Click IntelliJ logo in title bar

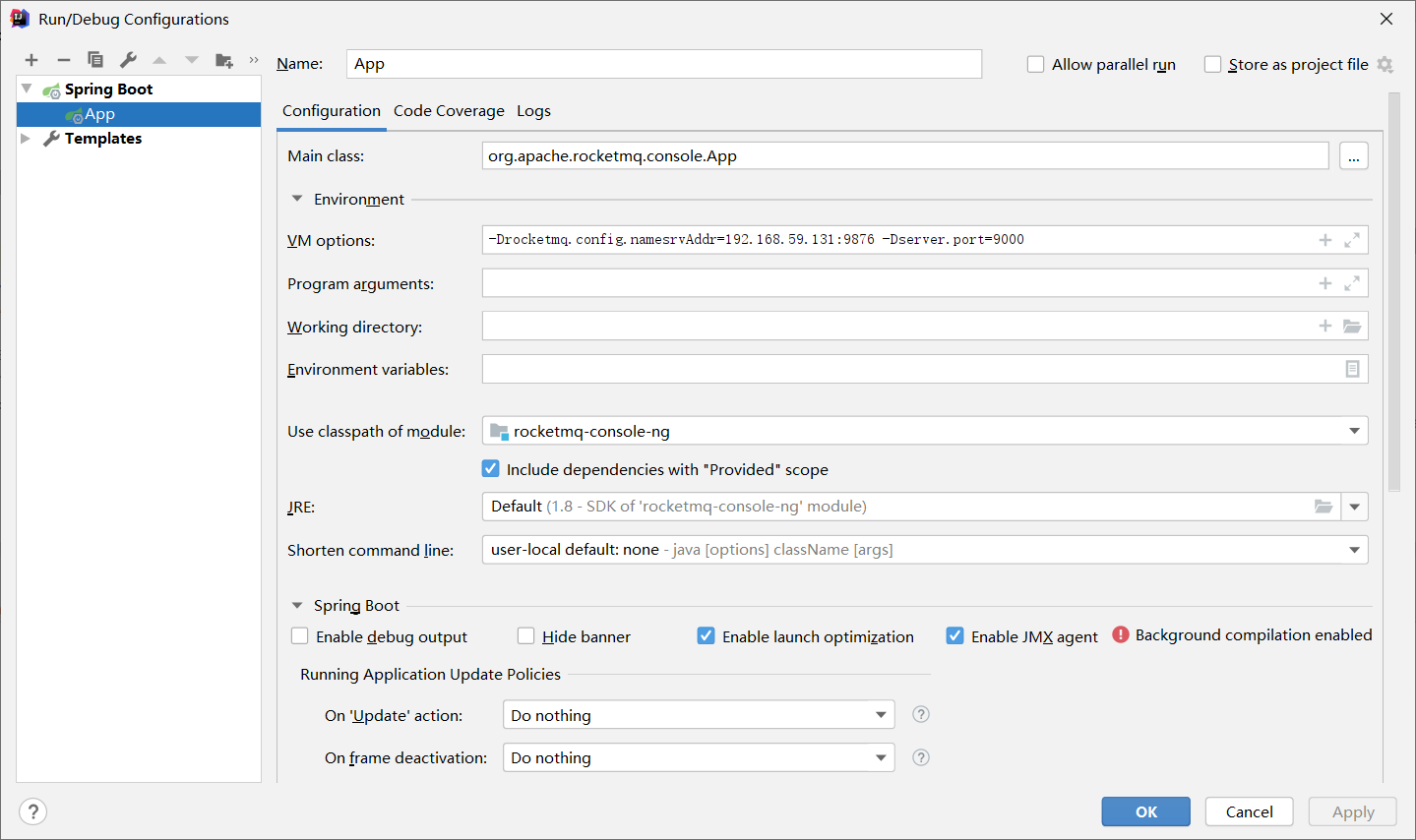(x=20, y=19)
